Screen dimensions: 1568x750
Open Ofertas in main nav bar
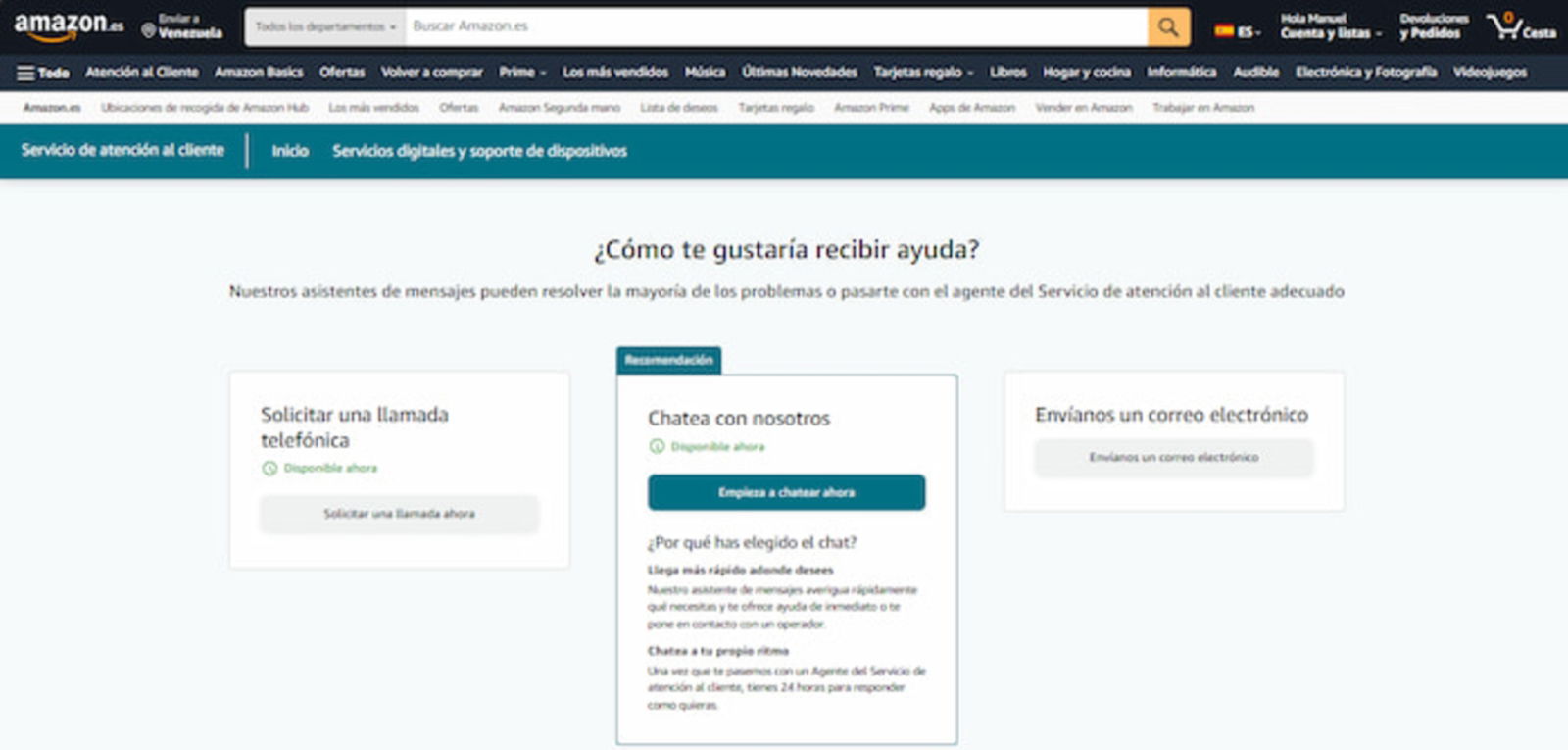(342, 73)
